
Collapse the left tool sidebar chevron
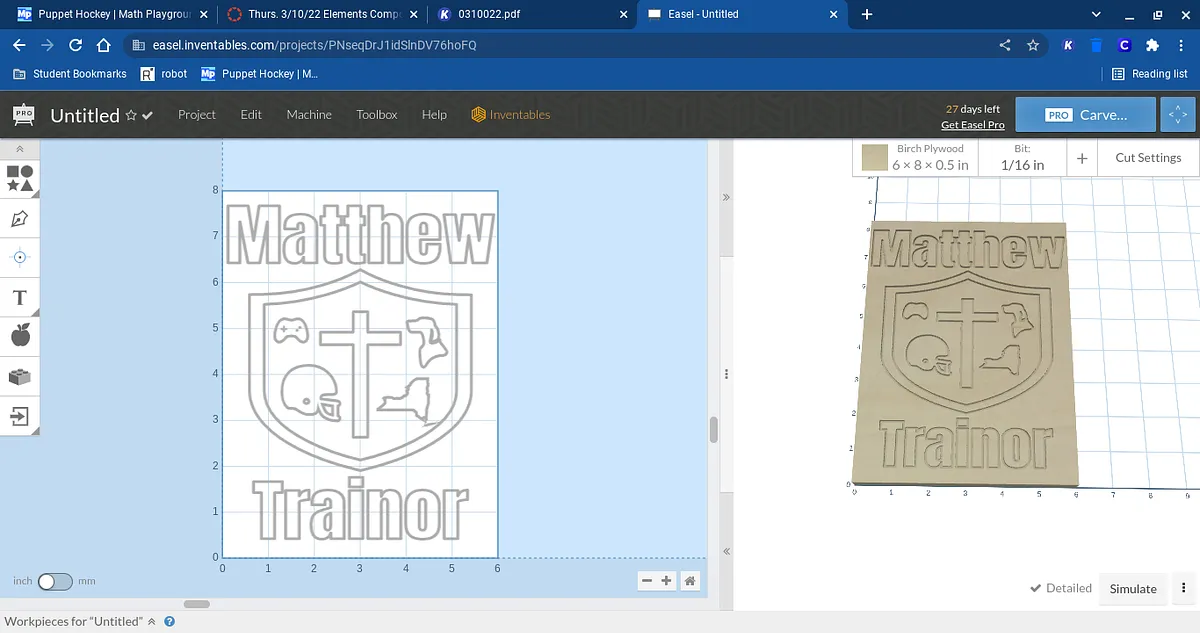click(x=20, y=149)
